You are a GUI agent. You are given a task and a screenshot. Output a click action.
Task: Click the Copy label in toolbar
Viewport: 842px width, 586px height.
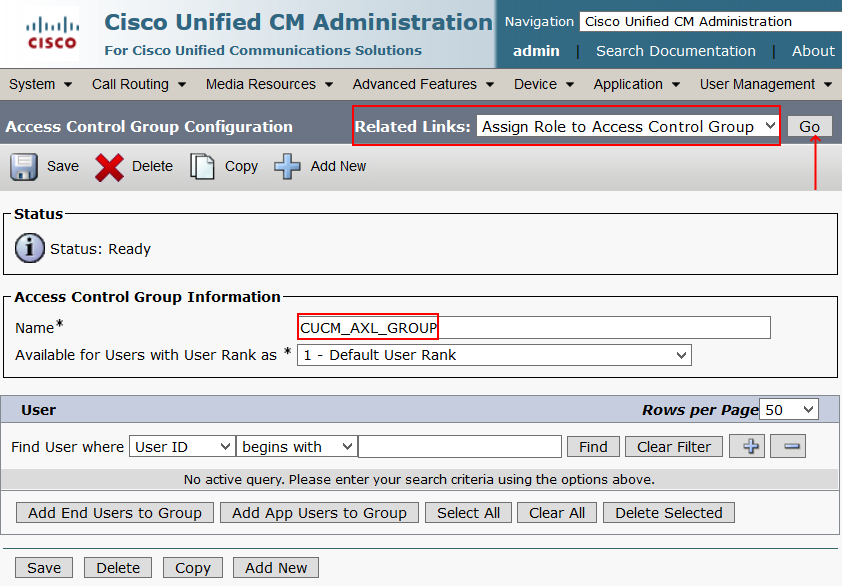point(241,167)
